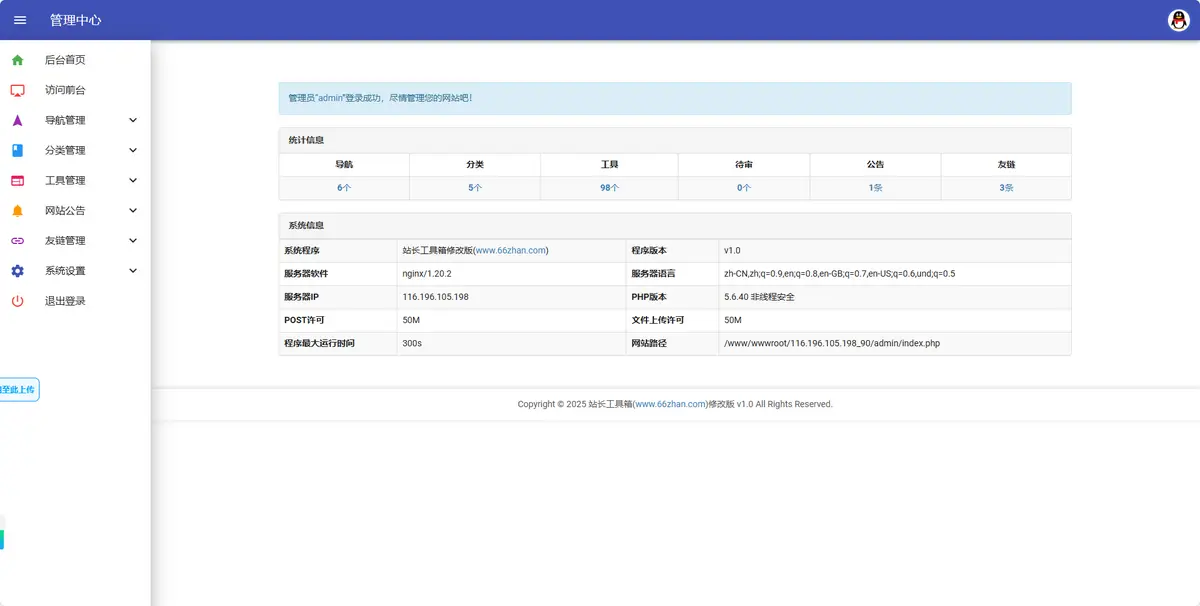Open www.66zhan.com link in the footer copyright
1200x606 pixels.
pyautogui.click(x=671, y=404)
